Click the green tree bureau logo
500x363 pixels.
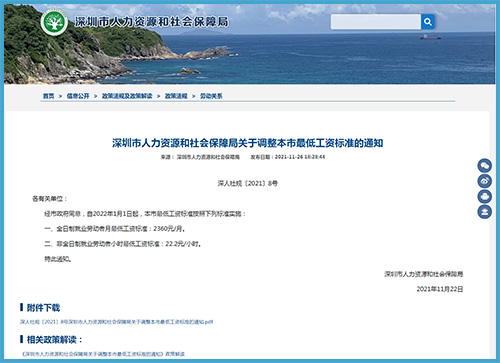(x=54, y=22)
